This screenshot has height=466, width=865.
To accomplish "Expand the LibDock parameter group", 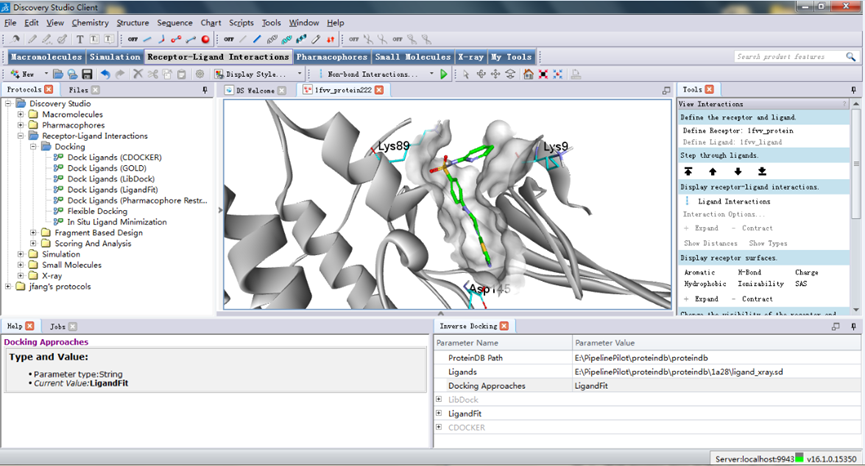I will (439, 399).
